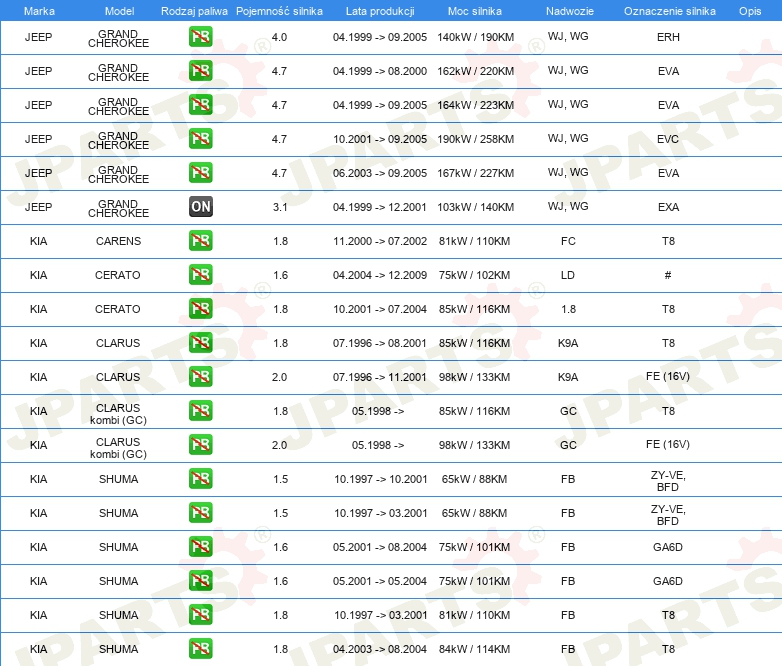Click the 04.2003 -> 08.2004 production years cell
Viewport: 782px width, 666px height.
(380, 649)
